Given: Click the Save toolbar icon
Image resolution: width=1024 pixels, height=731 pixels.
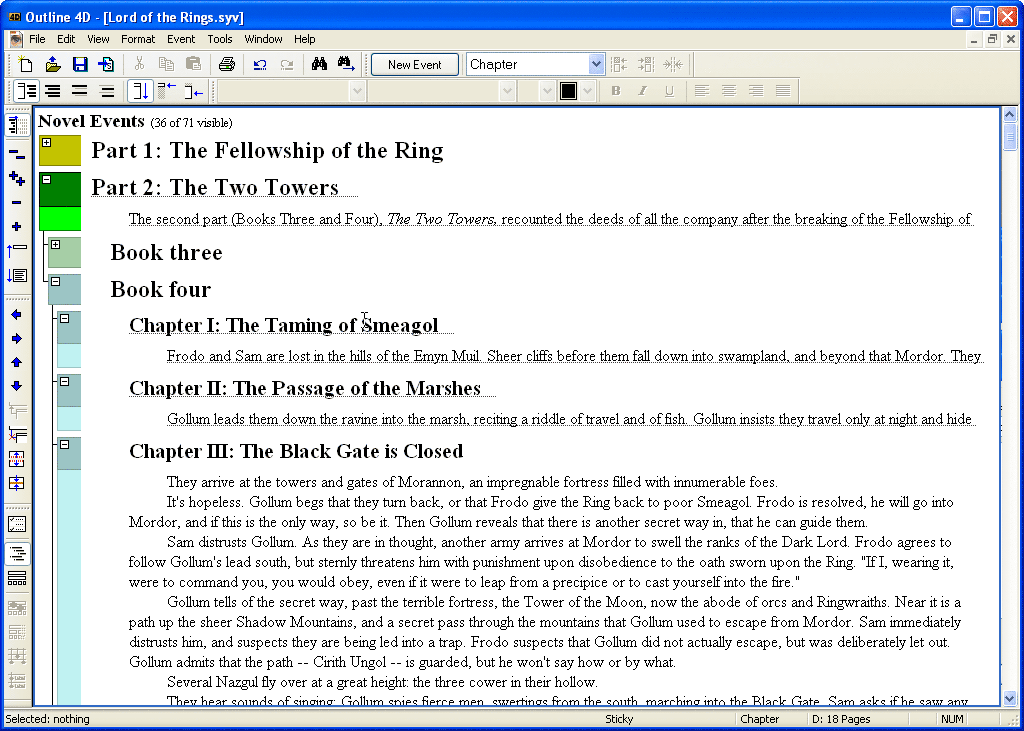Looking at the screenshot, I should tap(79, 64).
